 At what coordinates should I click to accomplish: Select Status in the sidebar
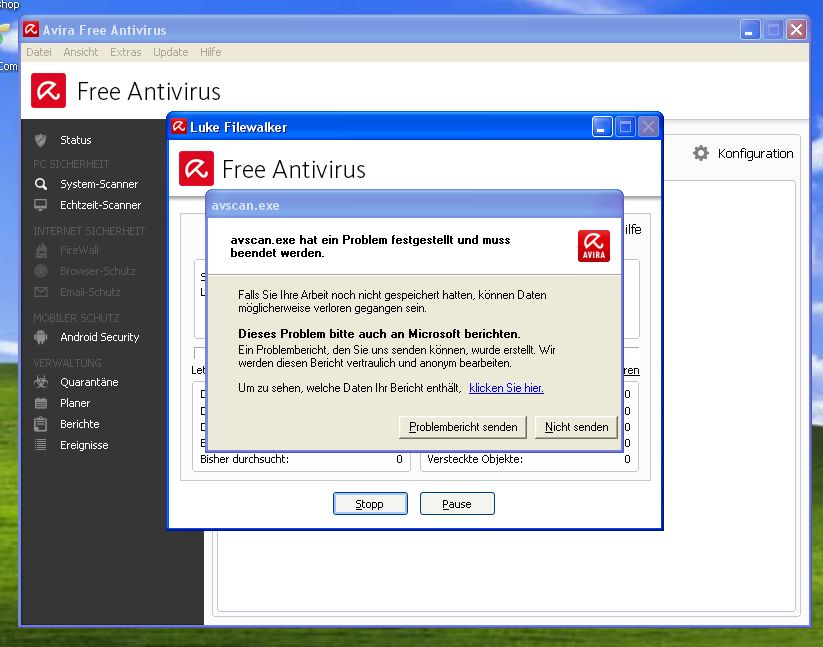(76, 140)
